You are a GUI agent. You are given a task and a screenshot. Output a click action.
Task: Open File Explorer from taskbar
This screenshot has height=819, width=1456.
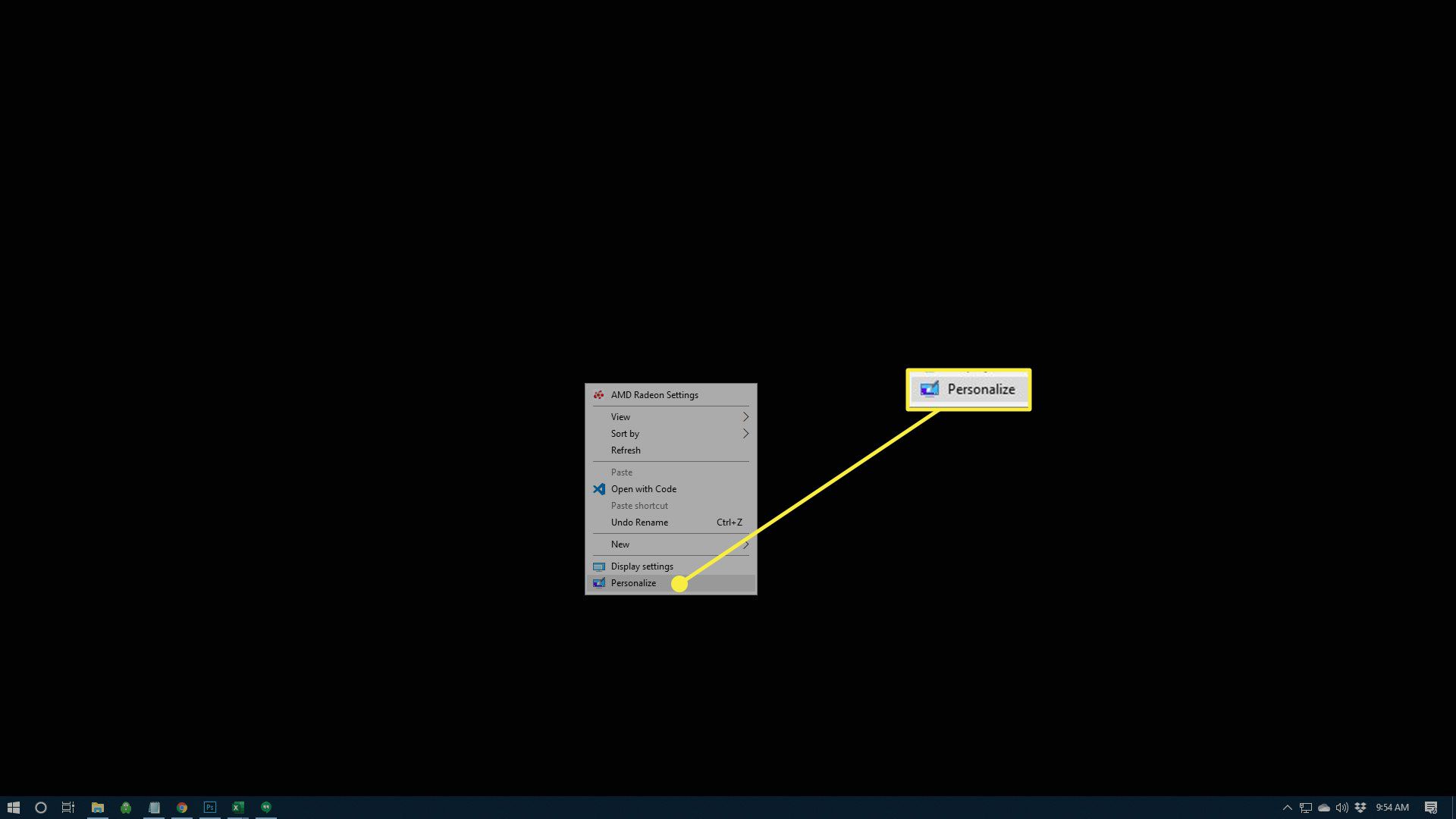97,807
